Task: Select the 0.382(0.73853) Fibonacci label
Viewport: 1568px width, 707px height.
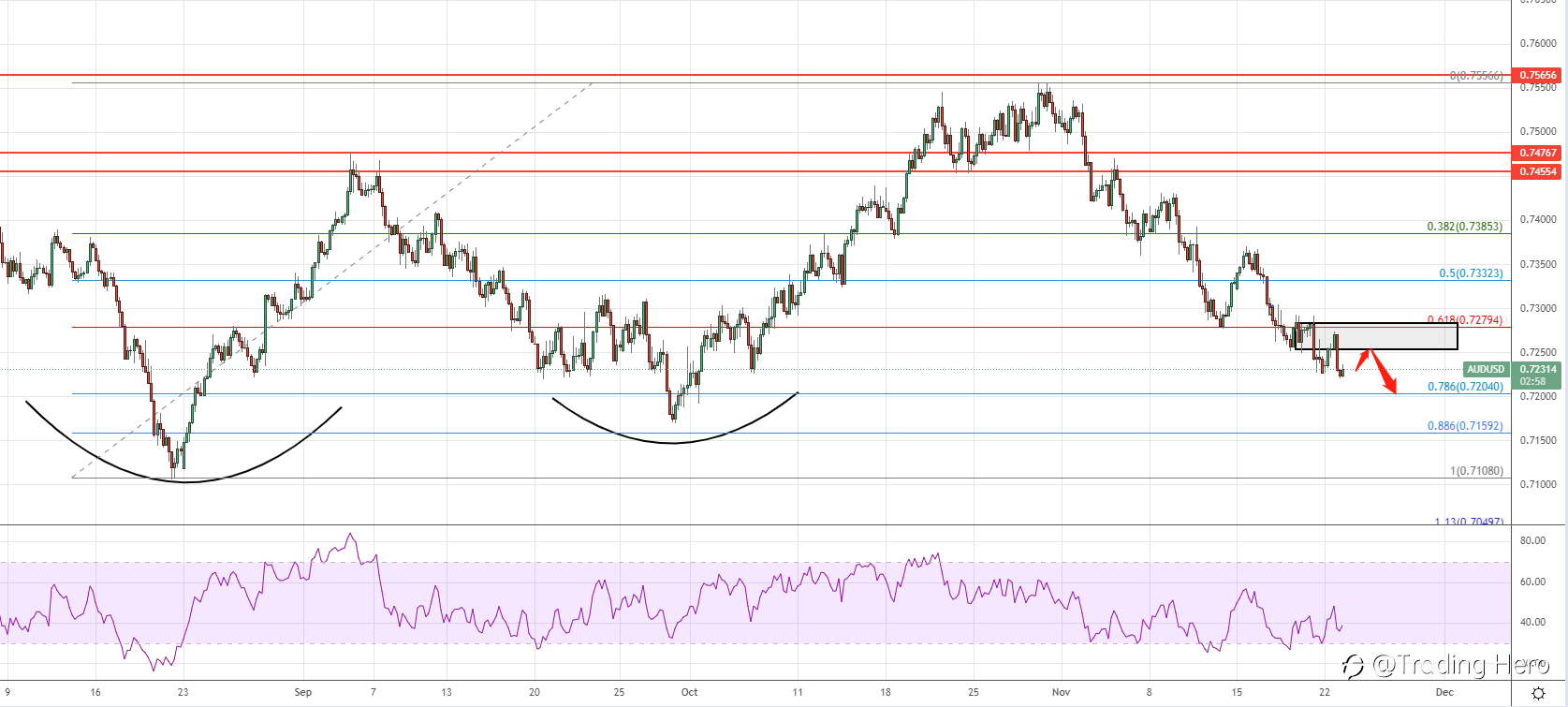Action: [1464, 227]
